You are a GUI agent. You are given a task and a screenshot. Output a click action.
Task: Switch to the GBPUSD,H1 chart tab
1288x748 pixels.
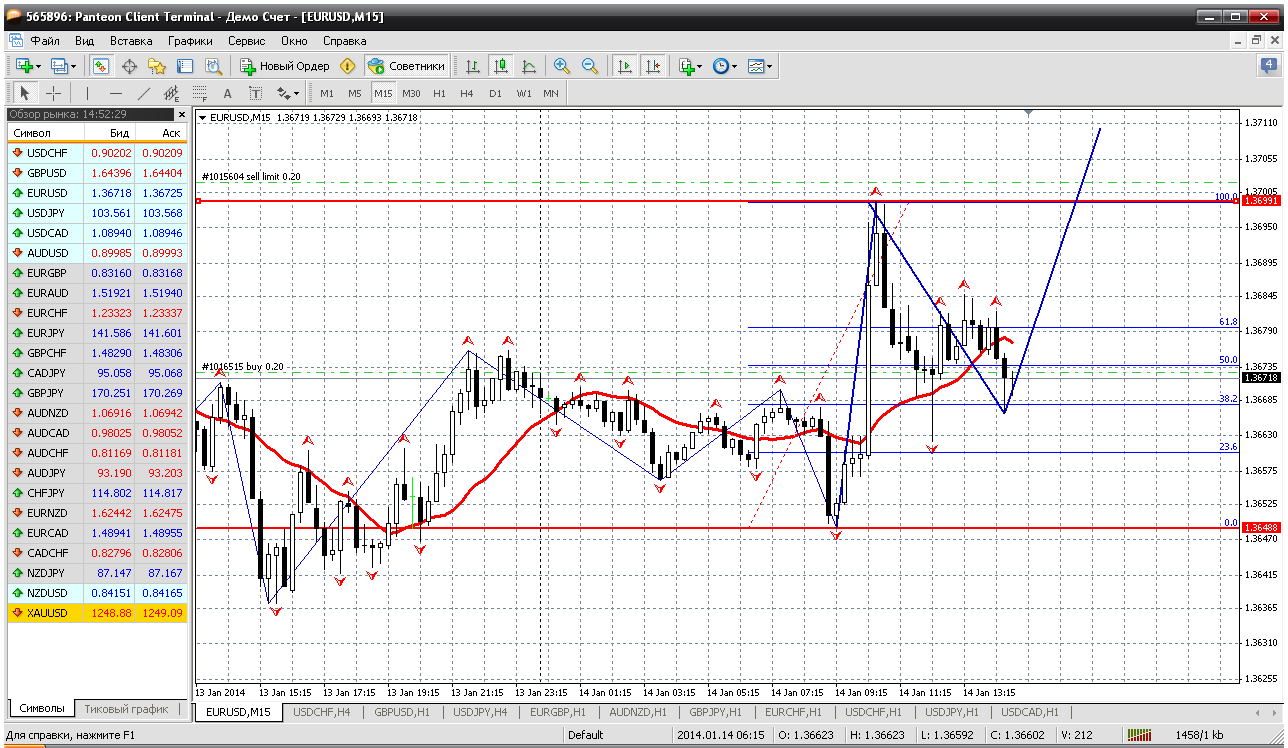[401, 712]
